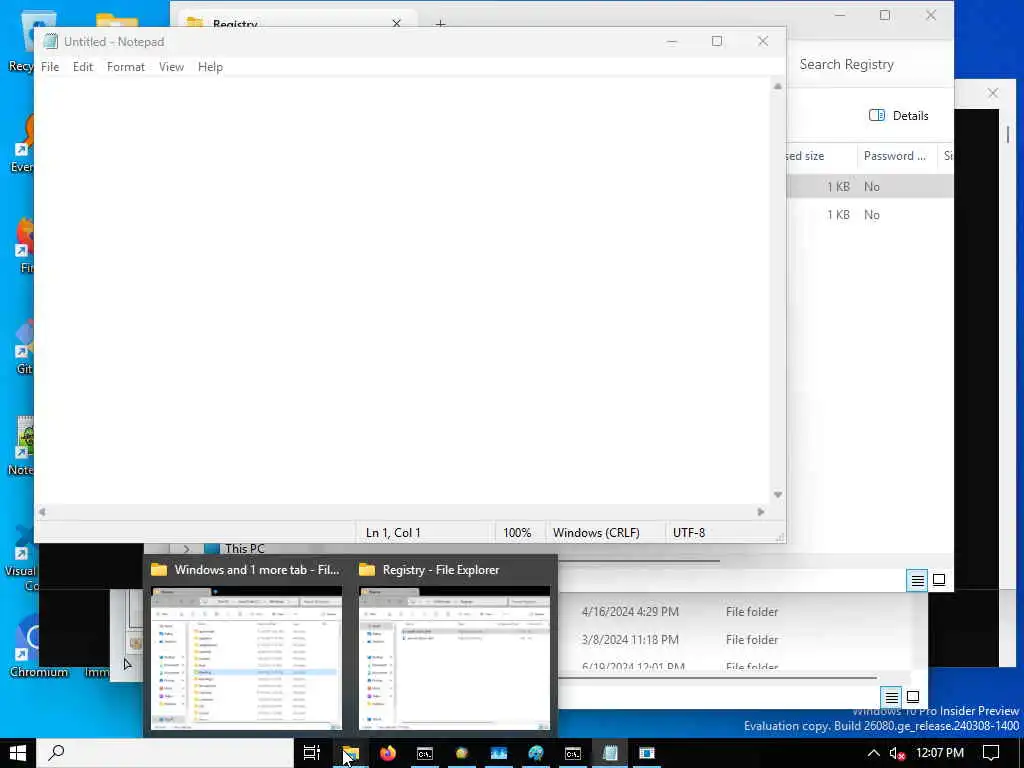Close the Registry tab in File Explorer
Screen dimensions: 1024x768
(396, 23)
